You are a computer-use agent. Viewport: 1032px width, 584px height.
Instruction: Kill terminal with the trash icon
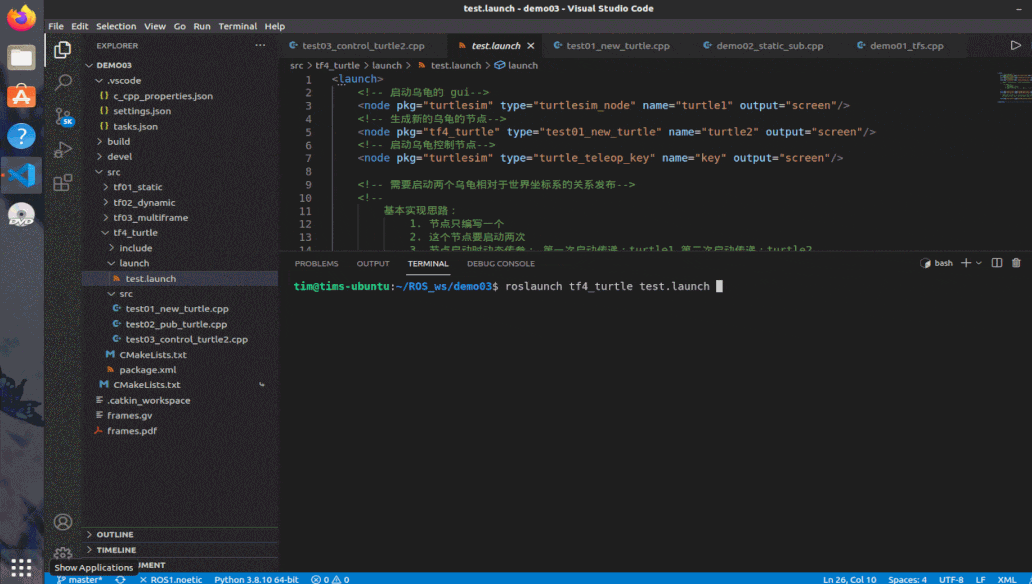click(x=1016, y=263)
